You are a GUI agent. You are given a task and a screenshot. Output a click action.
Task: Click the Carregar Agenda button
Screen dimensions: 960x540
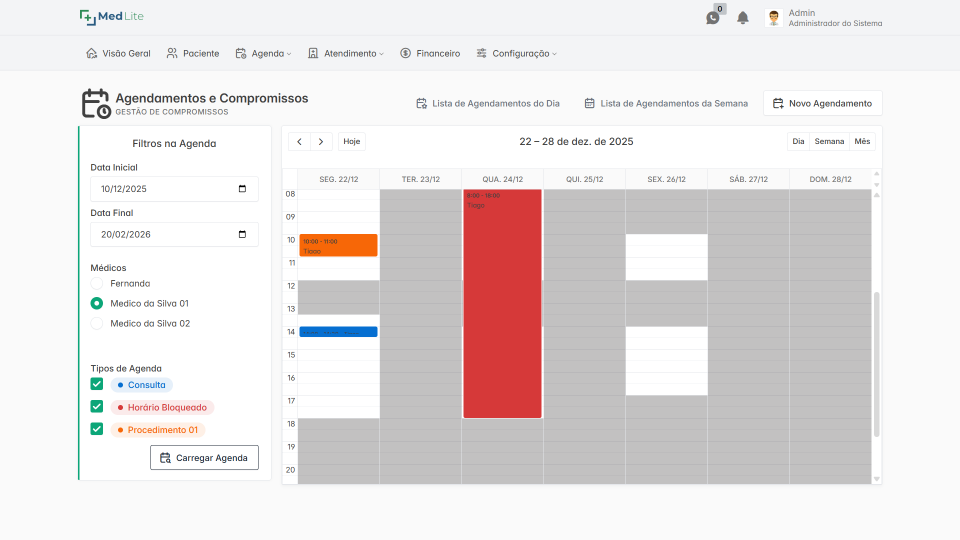point(204,457)
